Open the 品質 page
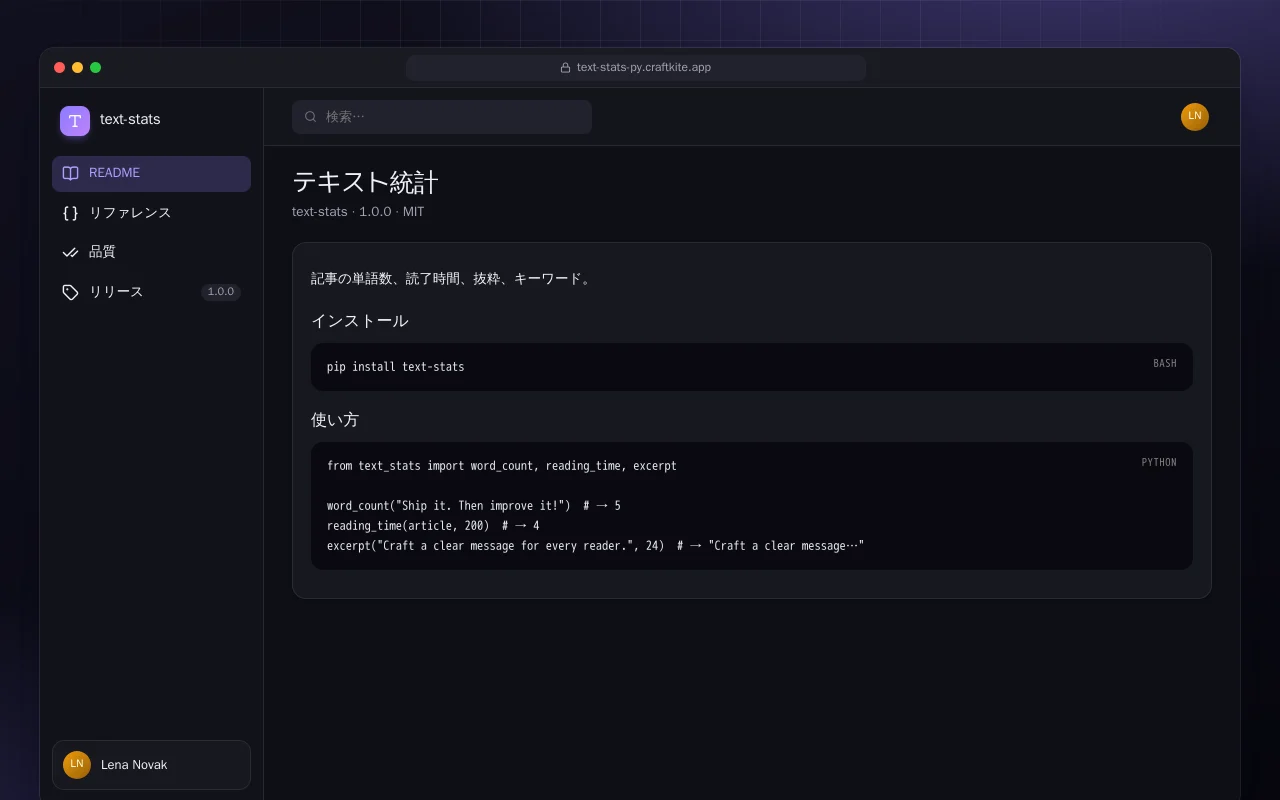Viewport: 1280px width, 800px height. [x=151, y=252]
